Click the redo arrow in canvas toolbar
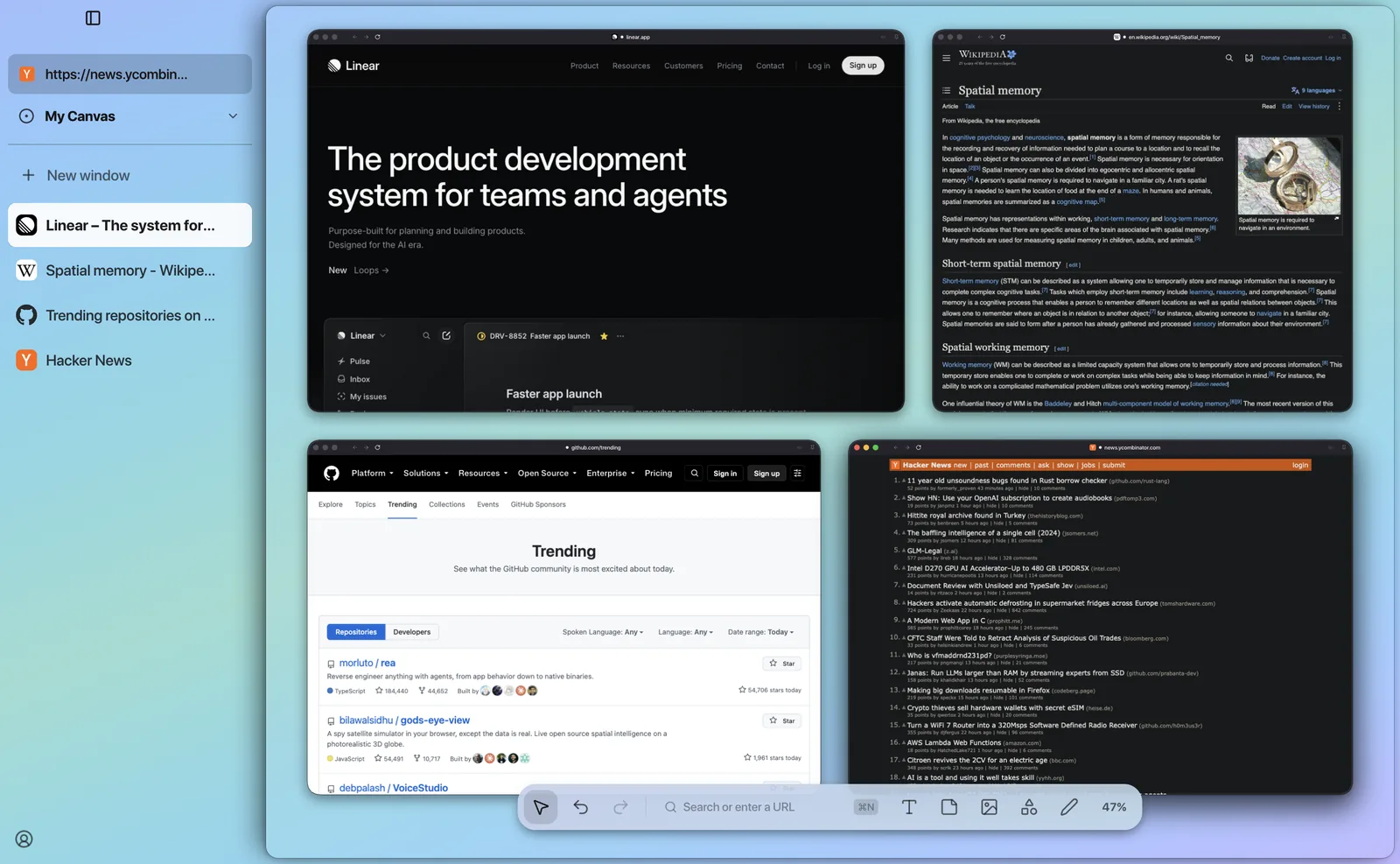Screen dimensions: 1400x864 point(620,807)
